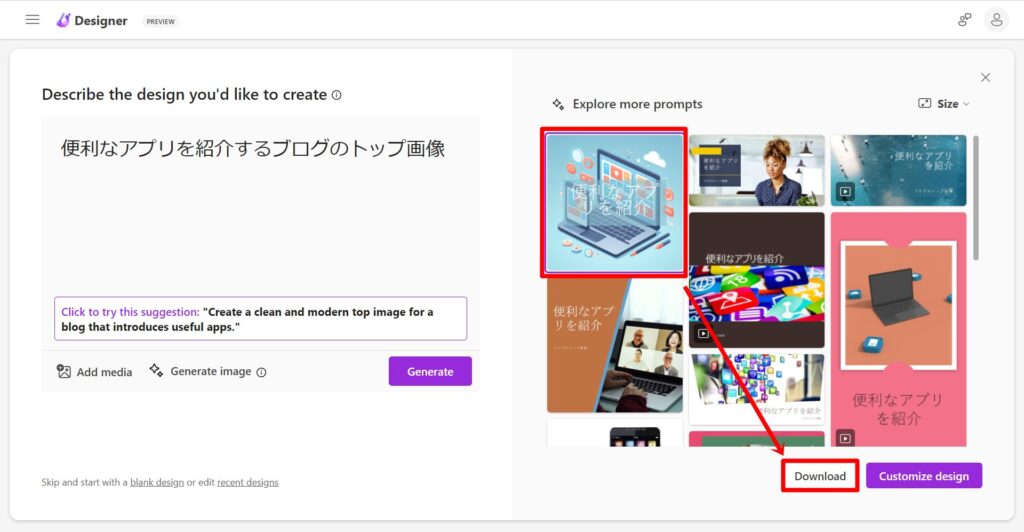This screenshot has width=1024, height=532.
Task: Click the Customize design button
Action: pyautogui.click(x=923, y=476)
